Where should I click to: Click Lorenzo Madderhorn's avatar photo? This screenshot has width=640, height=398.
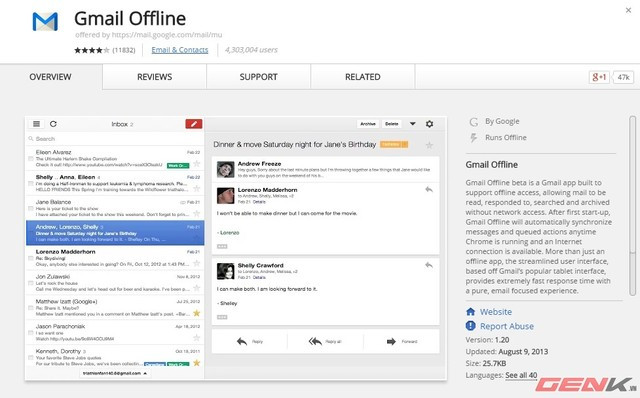coord(225,196)
